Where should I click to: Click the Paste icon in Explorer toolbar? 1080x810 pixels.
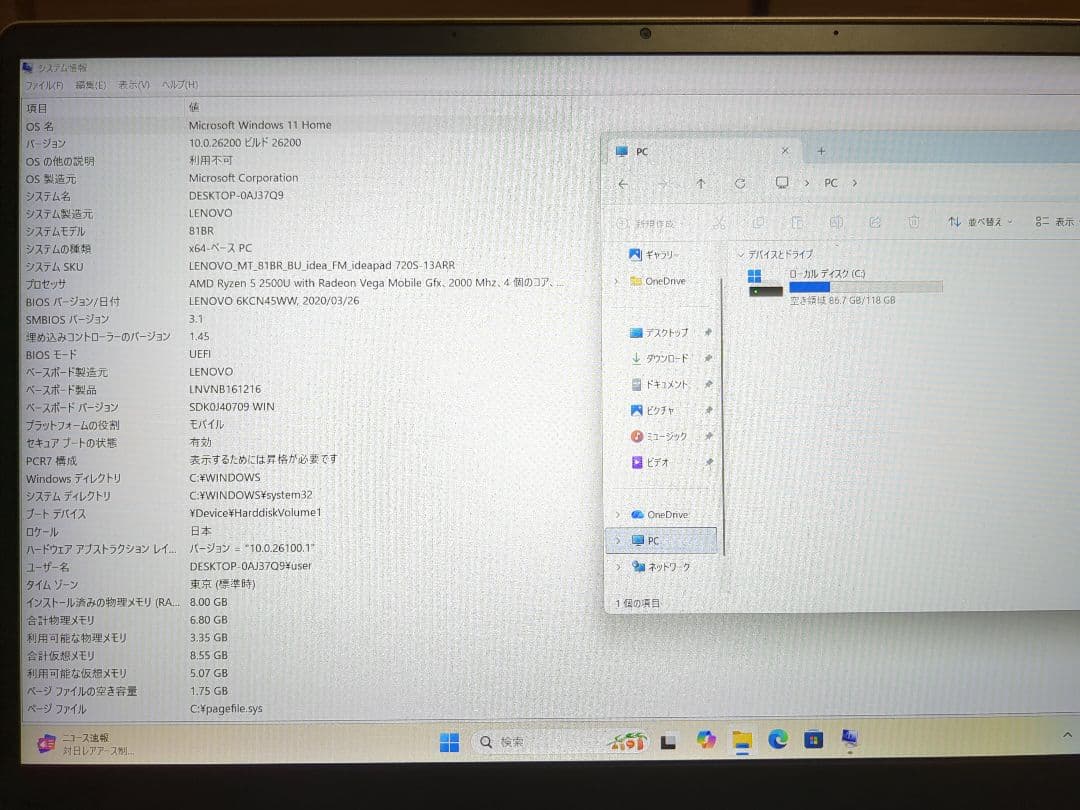pos(797,222)
